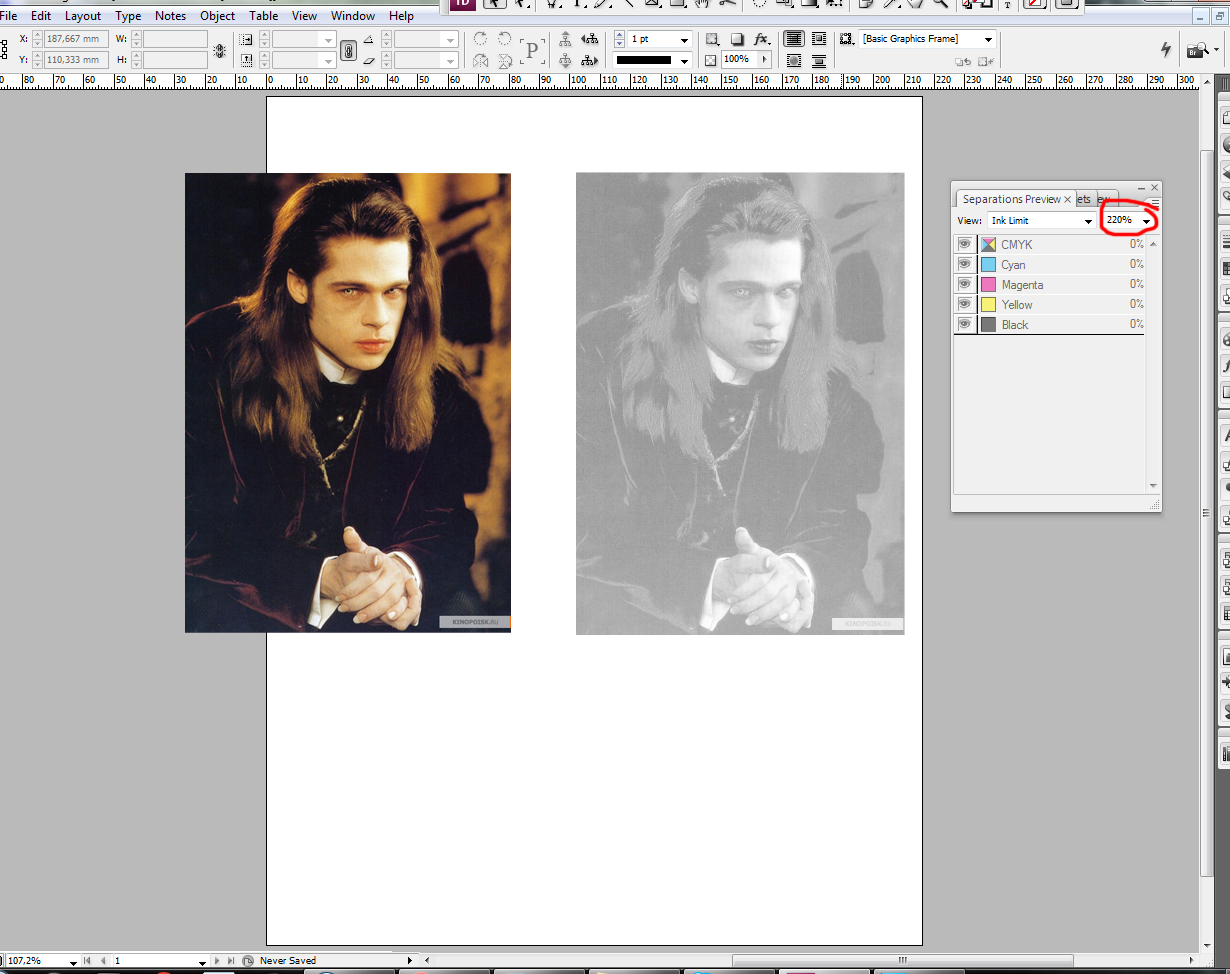
Task: Click the opacity field showing 100%
Action: (x=737, y=60)
